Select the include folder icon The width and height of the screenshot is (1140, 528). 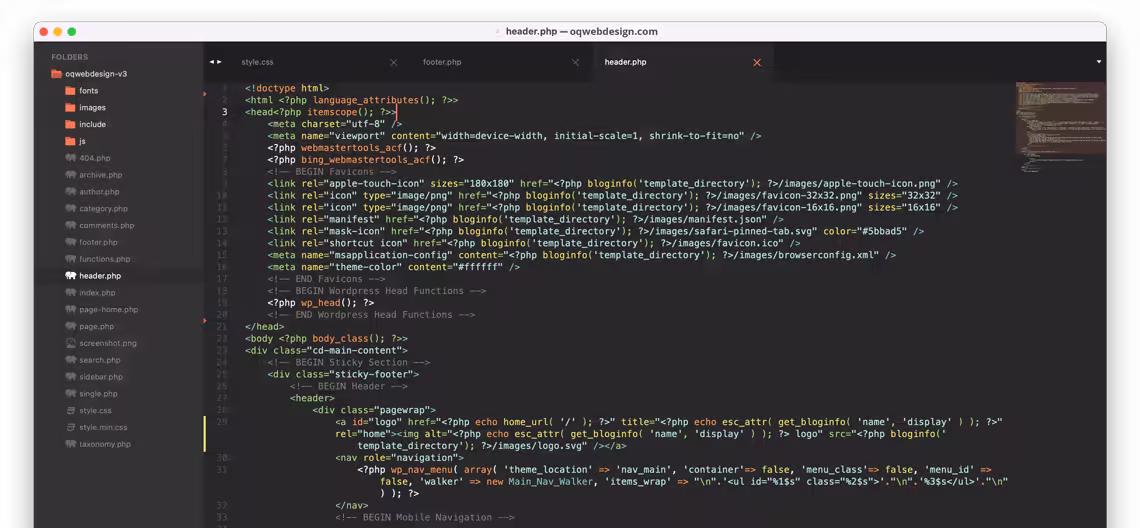70,124
